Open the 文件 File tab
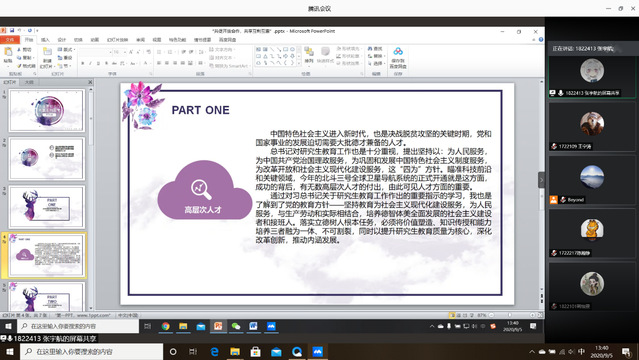The width and height of the screenshot is (639, 360). point(10,40)
